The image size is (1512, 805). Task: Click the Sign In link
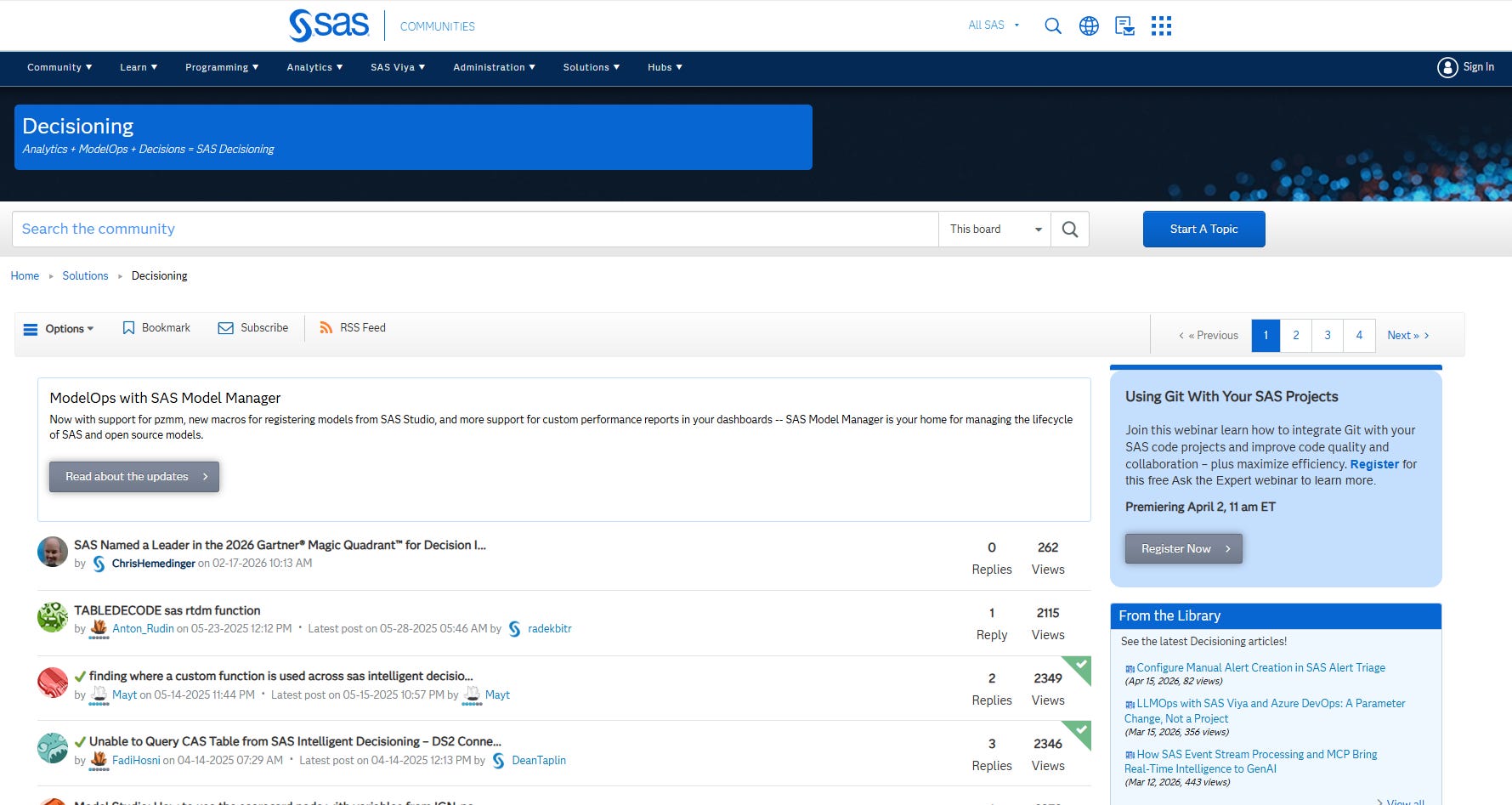tap(1478, 67)
